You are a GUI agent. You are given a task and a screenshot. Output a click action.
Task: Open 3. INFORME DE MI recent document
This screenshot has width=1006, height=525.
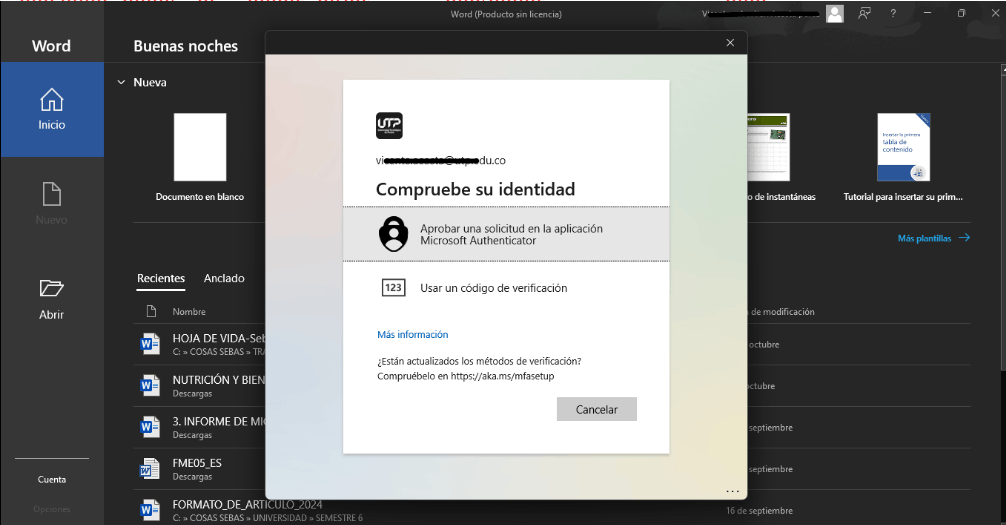tap(218, 427)
